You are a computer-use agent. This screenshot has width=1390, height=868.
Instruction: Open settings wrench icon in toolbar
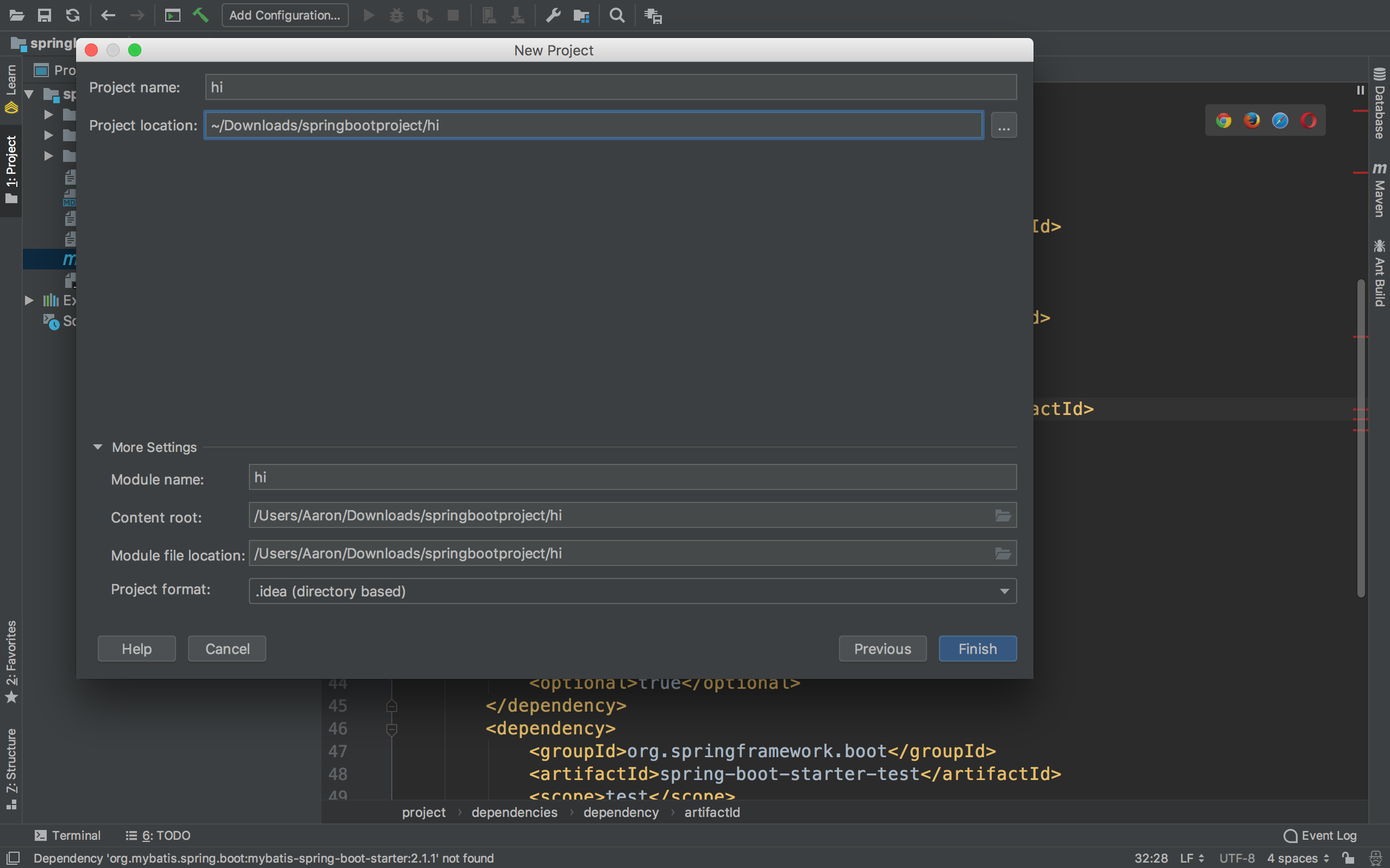tap(553, 16)
